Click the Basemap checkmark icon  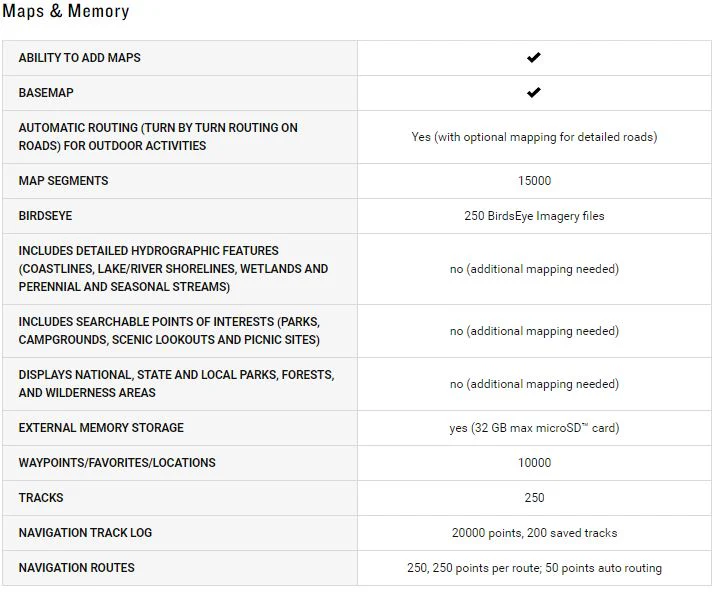[534, 92]
